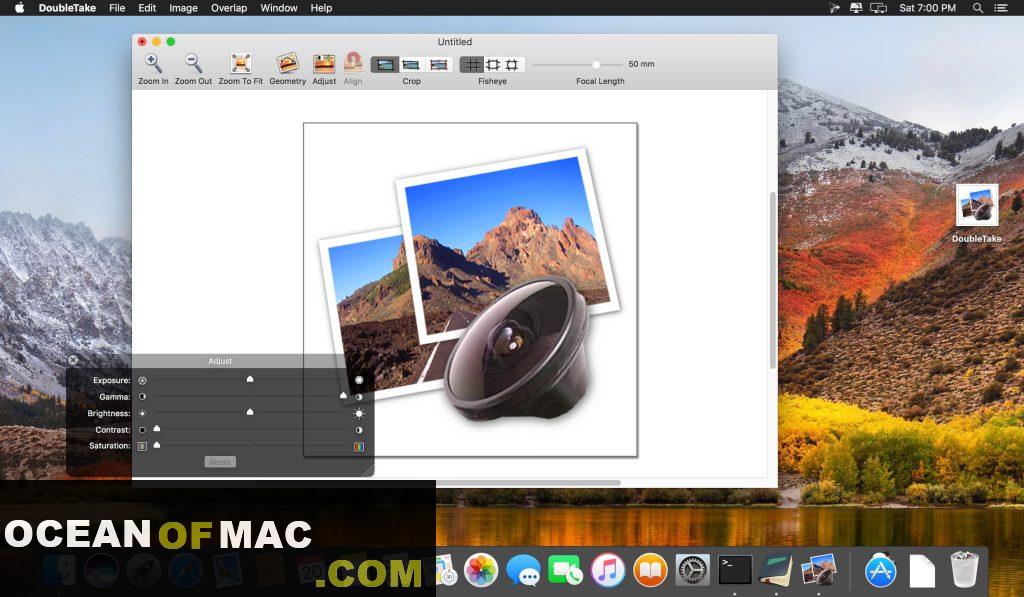Open the File menu
This screenshot has width=1024, height=597.
pyautogui.click(x=117, y=8)
